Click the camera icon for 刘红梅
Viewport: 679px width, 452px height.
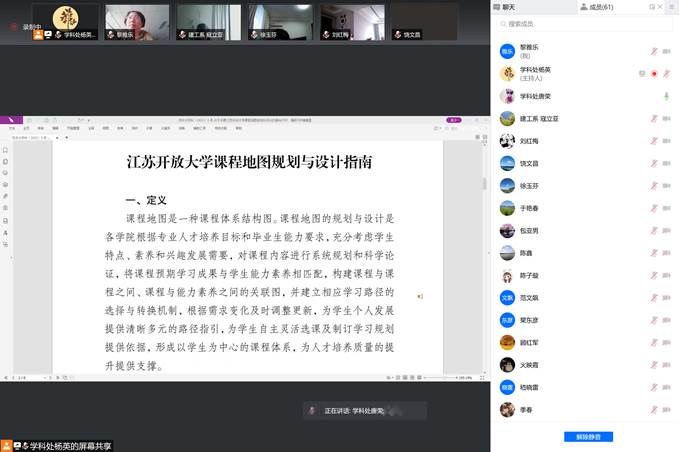[666, 141]
